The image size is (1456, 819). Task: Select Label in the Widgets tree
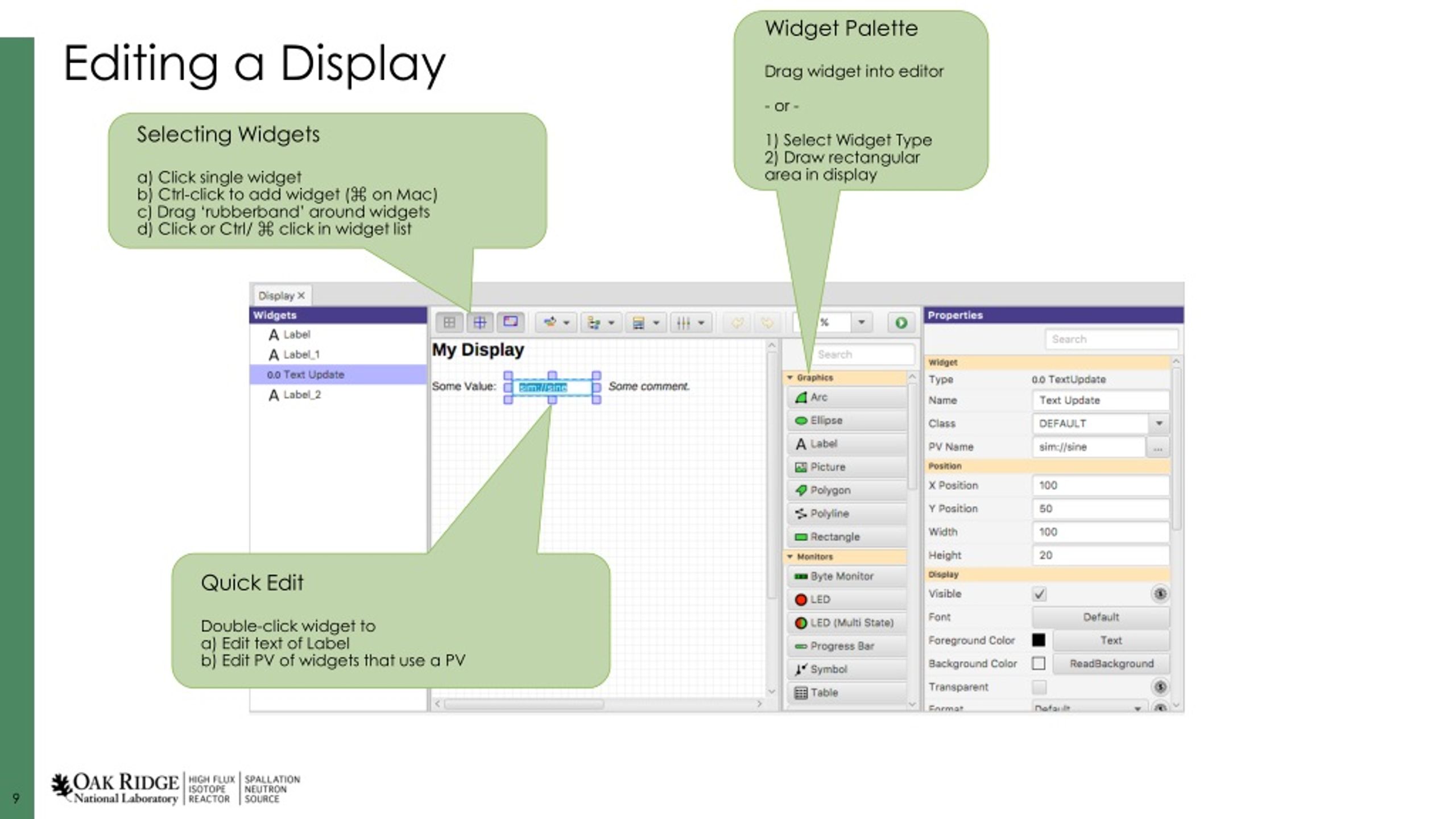[338, 334]
